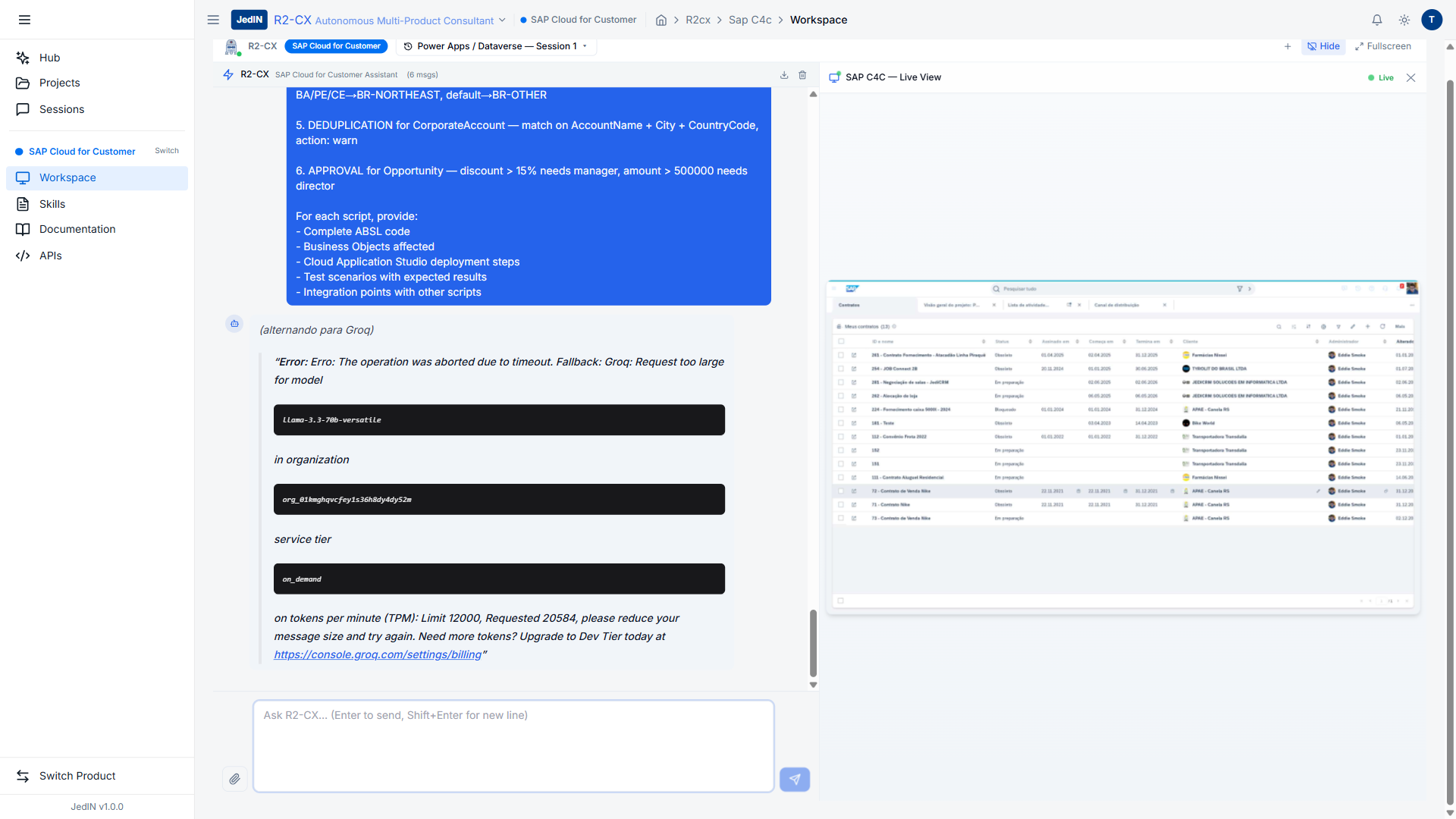Click Switch next to SAP Cloud for Customer

coord(166,151)
